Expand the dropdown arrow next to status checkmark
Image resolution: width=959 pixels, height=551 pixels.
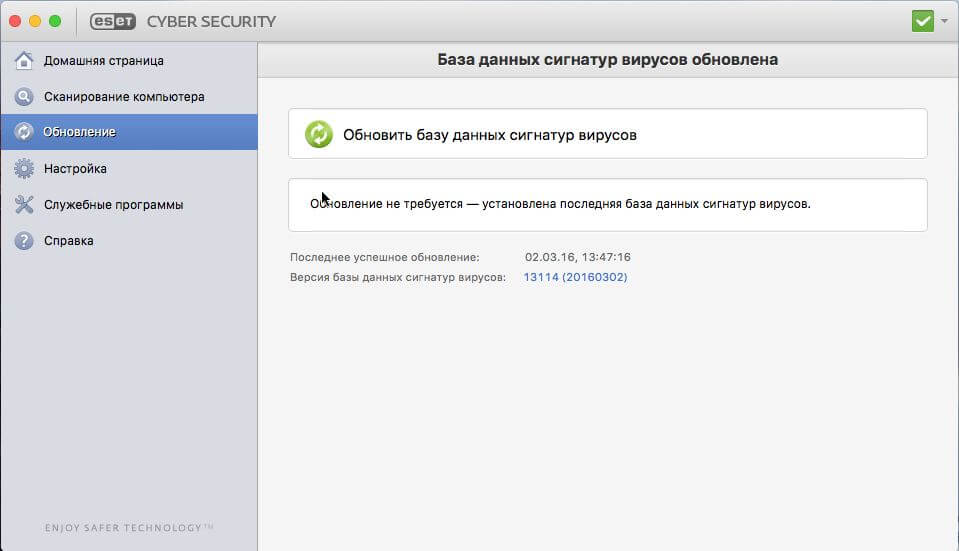point(944,21)
